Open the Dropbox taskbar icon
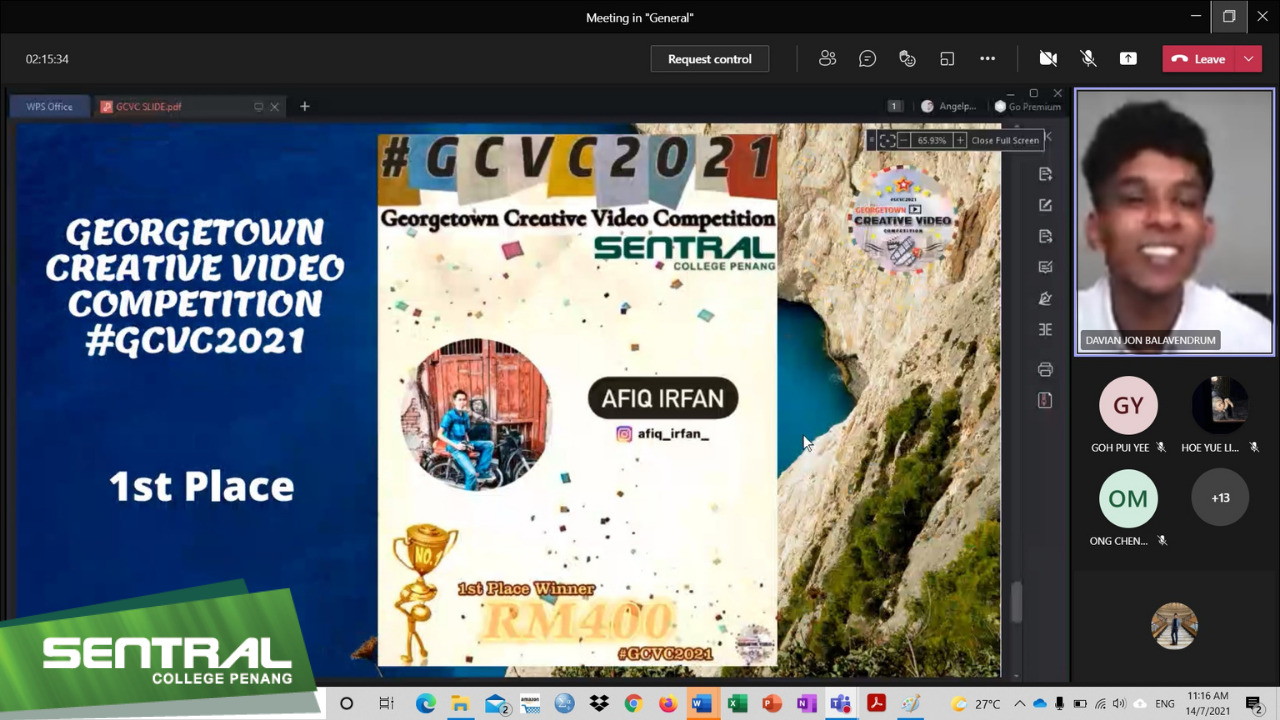 point(599,704)
